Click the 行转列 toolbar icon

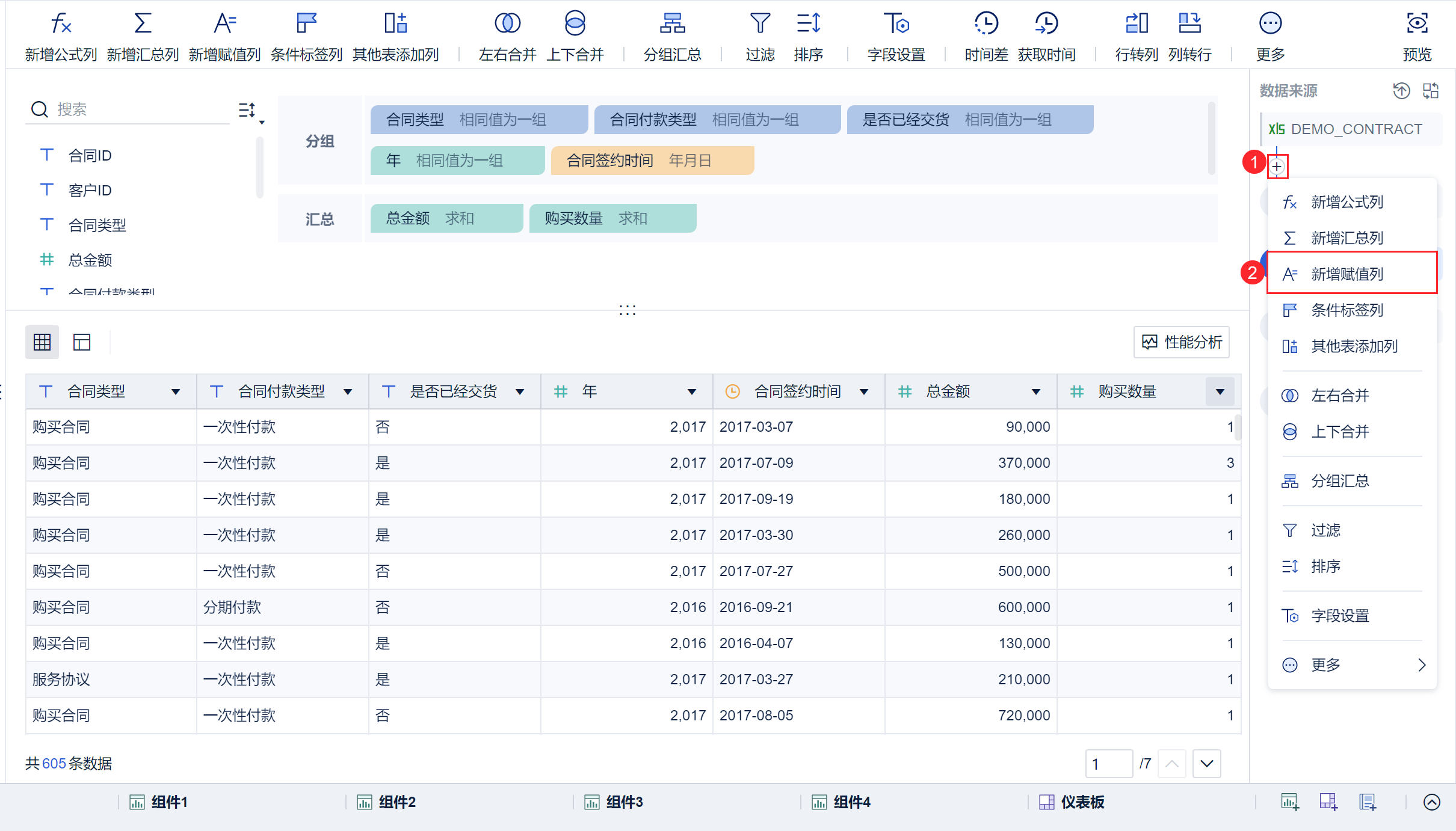[1136, 24]
